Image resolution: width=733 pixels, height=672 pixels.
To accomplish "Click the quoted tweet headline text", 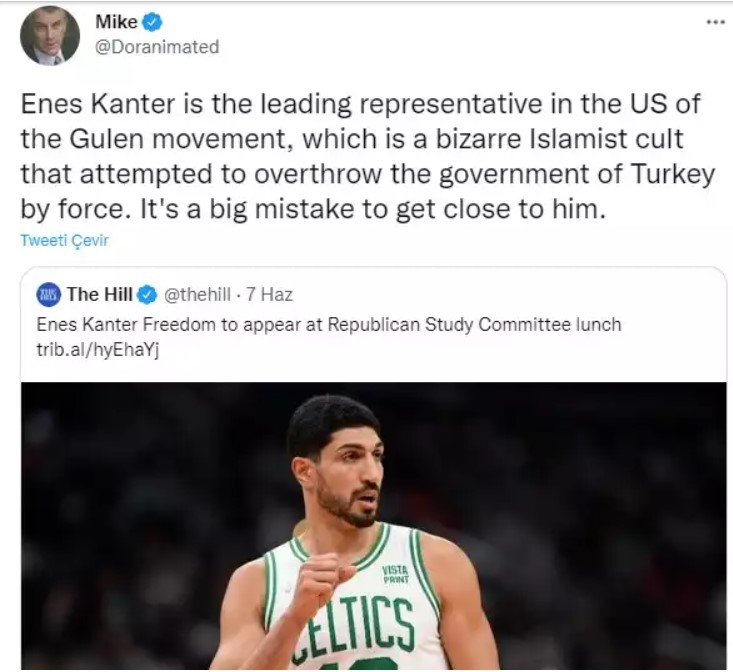I will (329, 324).
